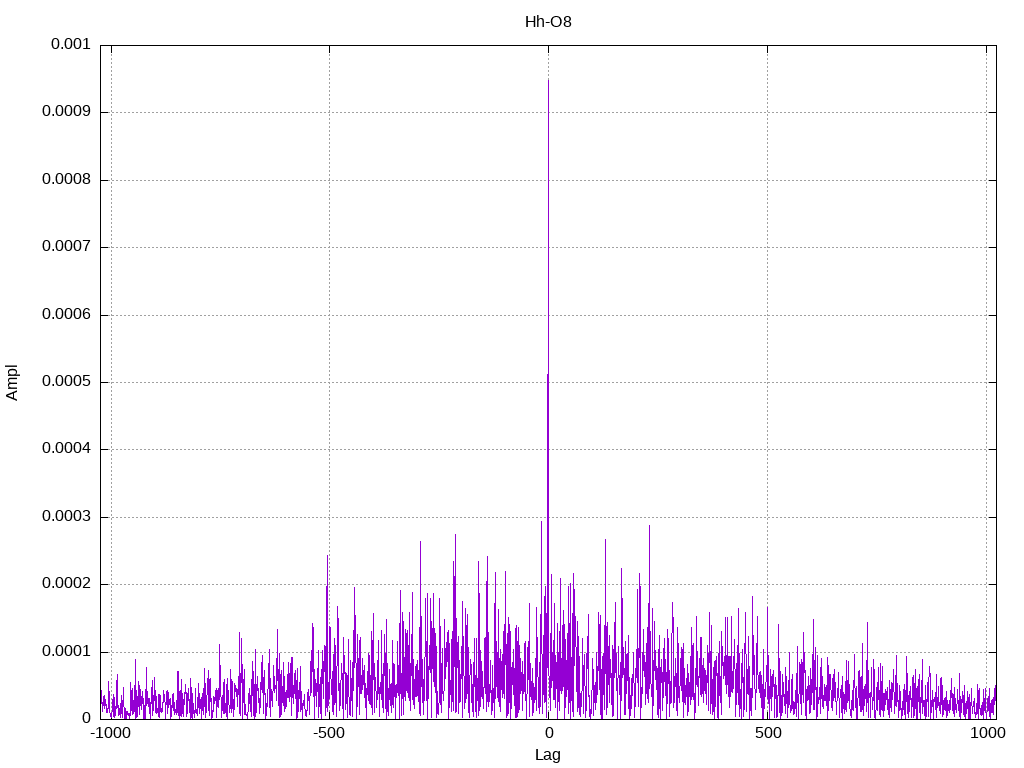Click the 0 label on the x-axis

pos(548,733)
